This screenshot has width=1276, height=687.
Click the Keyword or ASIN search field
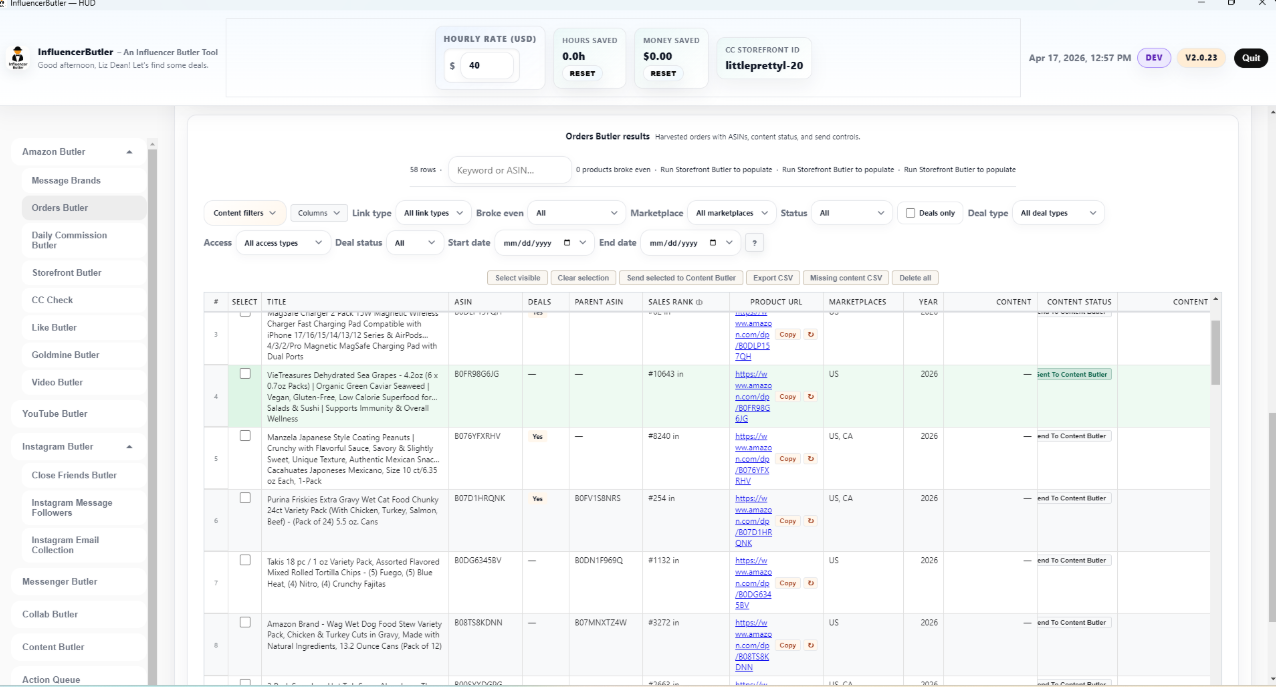point(509,170)
